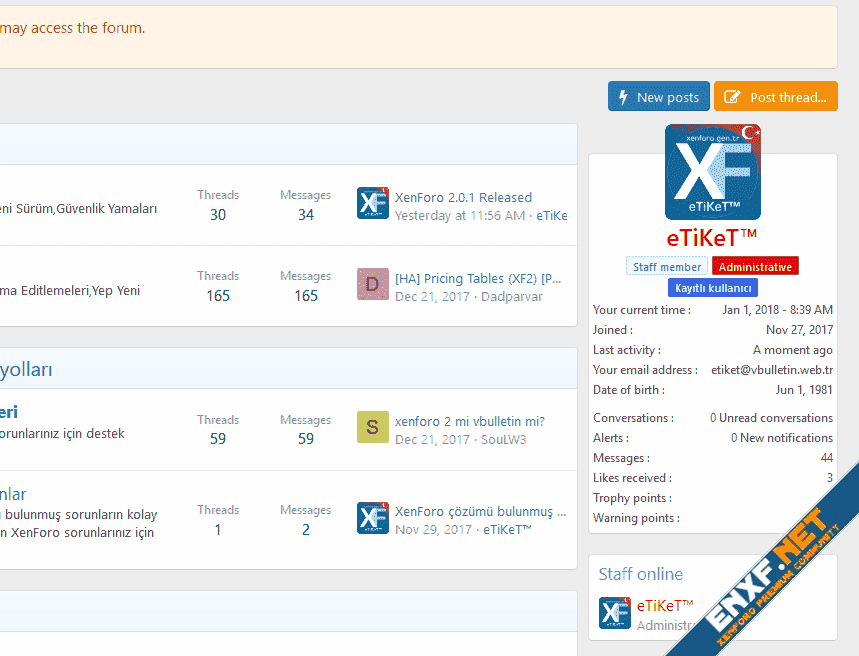Open the New posts button
The height and width of the screenshot is (656, 859).
coord(659,97)
